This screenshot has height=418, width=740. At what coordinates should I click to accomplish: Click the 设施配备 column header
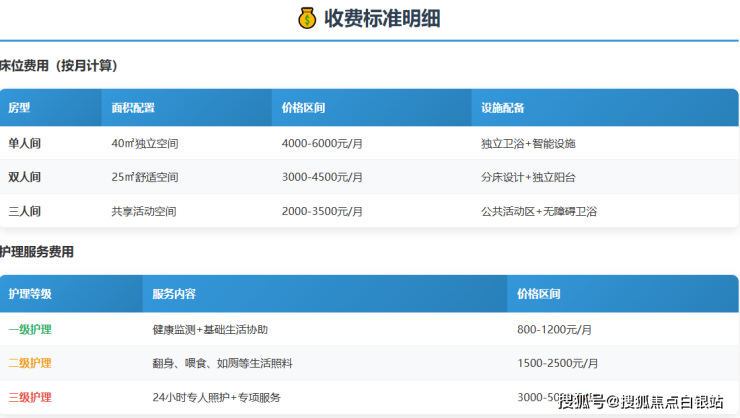pos(502,108)
